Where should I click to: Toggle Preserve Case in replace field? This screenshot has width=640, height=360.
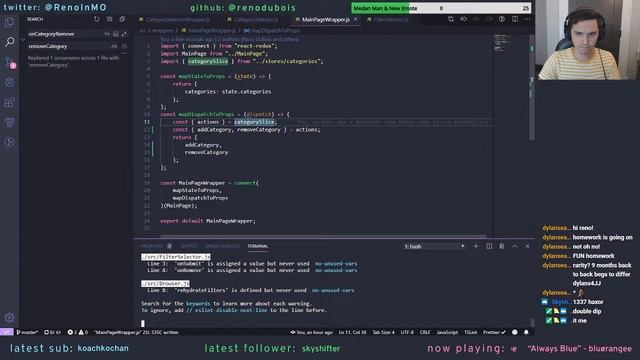pos(114,47)
